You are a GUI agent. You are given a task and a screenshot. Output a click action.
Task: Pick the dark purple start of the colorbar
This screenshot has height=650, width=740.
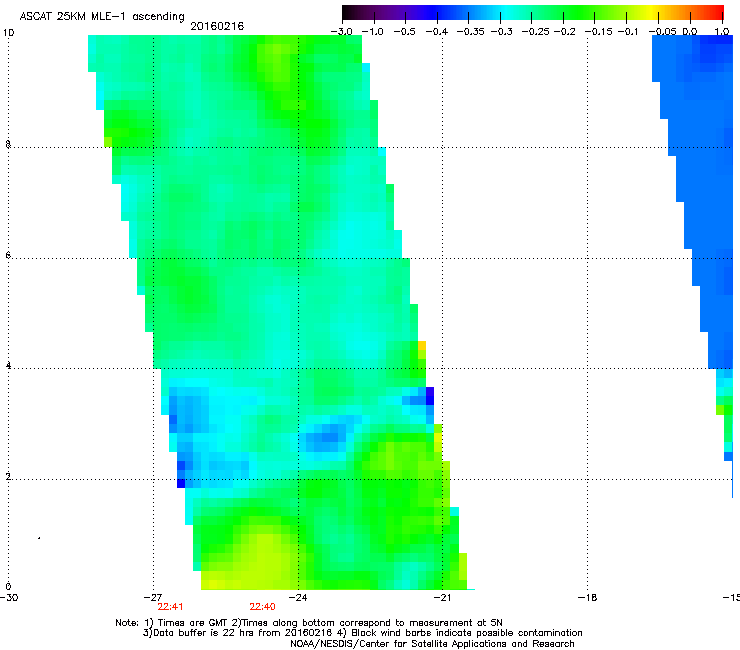(352, 13)
